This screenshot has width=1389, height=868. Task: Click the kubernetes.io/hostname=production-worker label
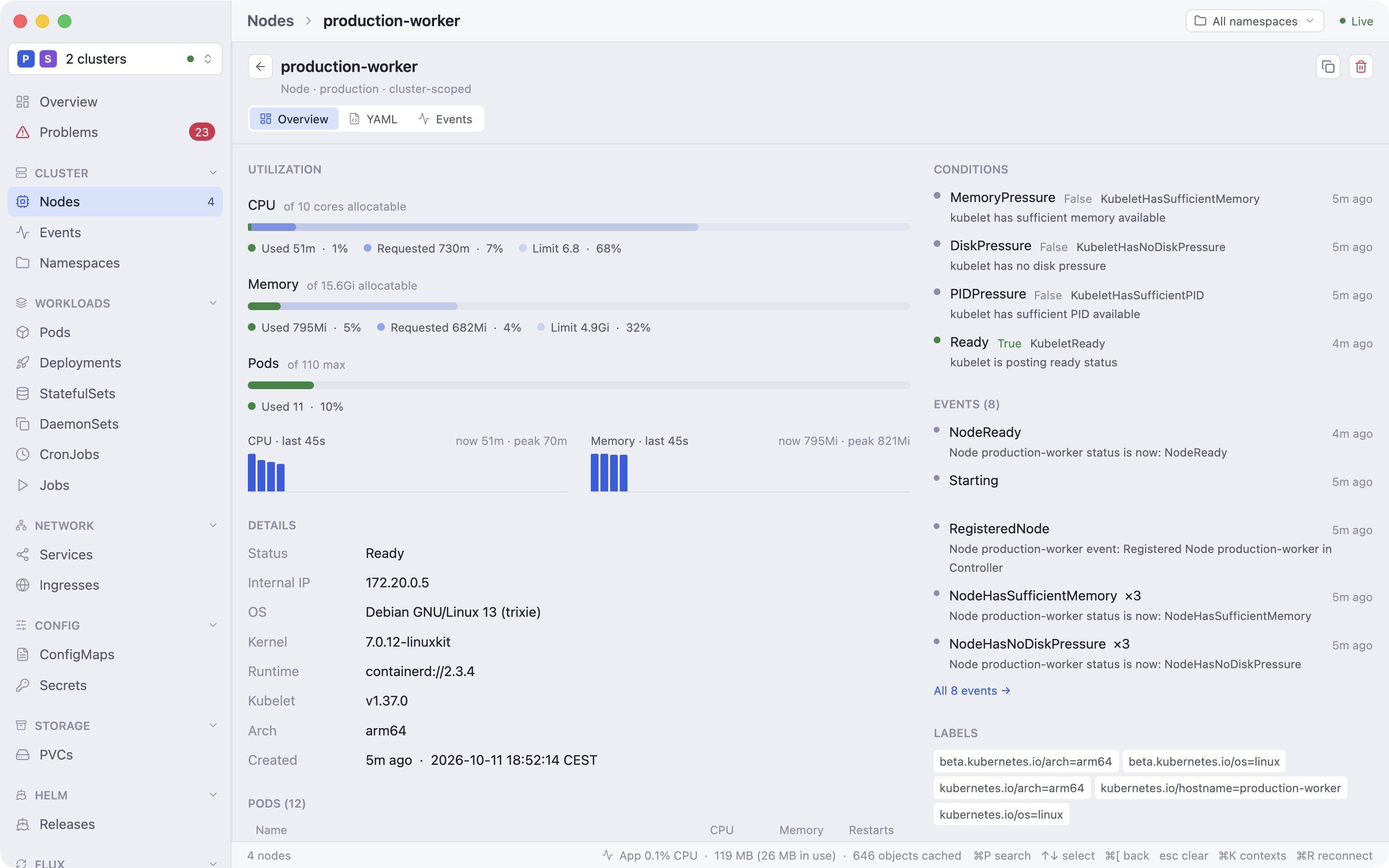[x=1220, y=788]
